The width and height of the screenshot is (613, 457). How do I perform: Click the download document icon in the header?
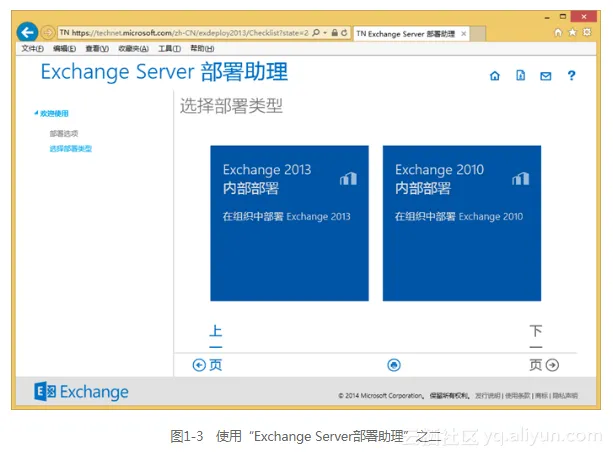[x=520, y=76]
